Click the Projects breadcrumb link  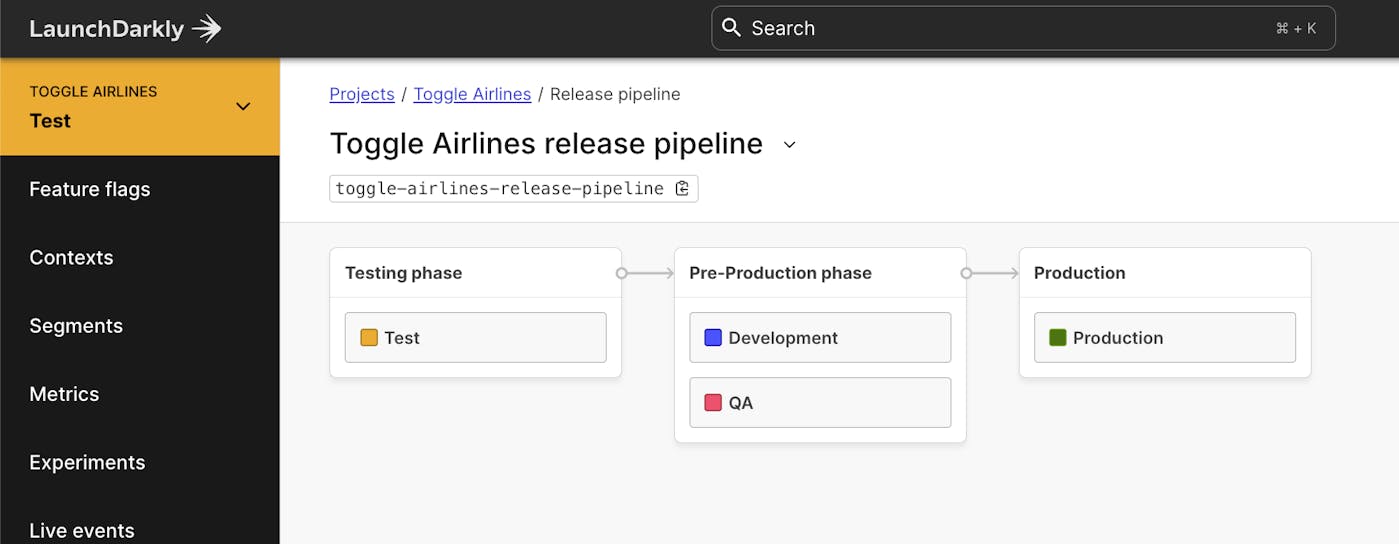[x=362, y=94]
